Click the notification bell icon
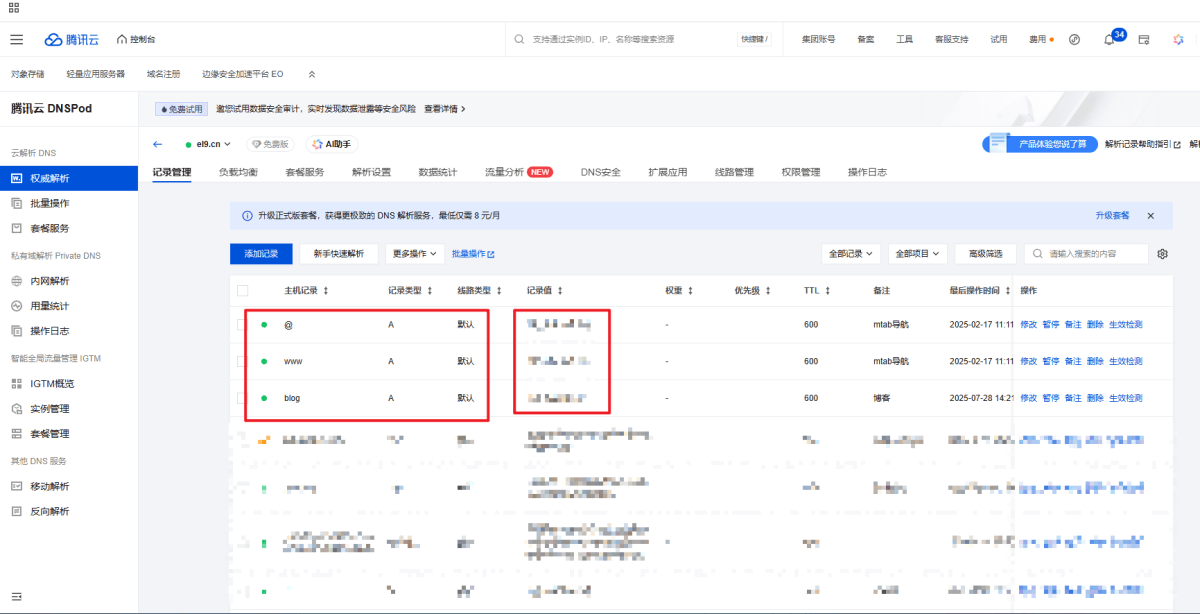 pos(1108,40)
